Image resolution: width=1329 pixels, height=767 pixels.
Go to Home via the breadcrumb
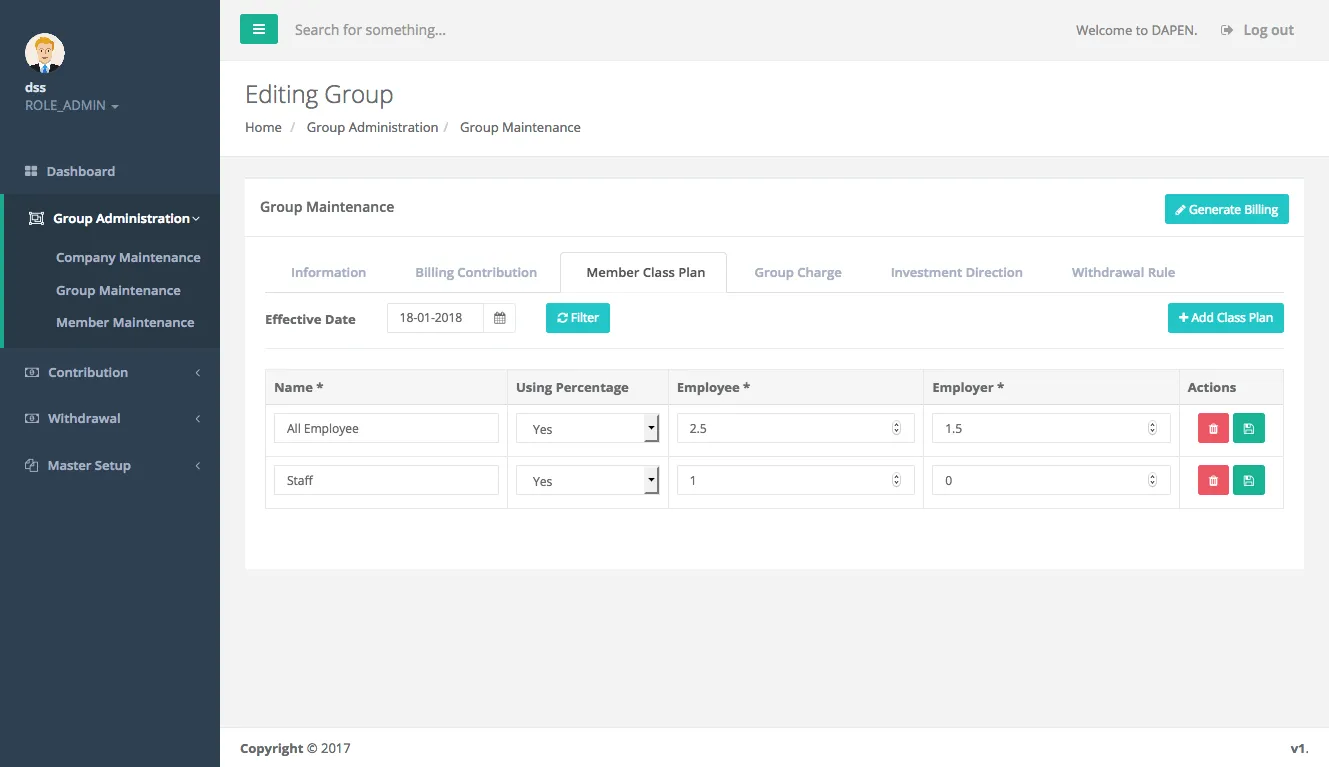click(x=263, y=127)
